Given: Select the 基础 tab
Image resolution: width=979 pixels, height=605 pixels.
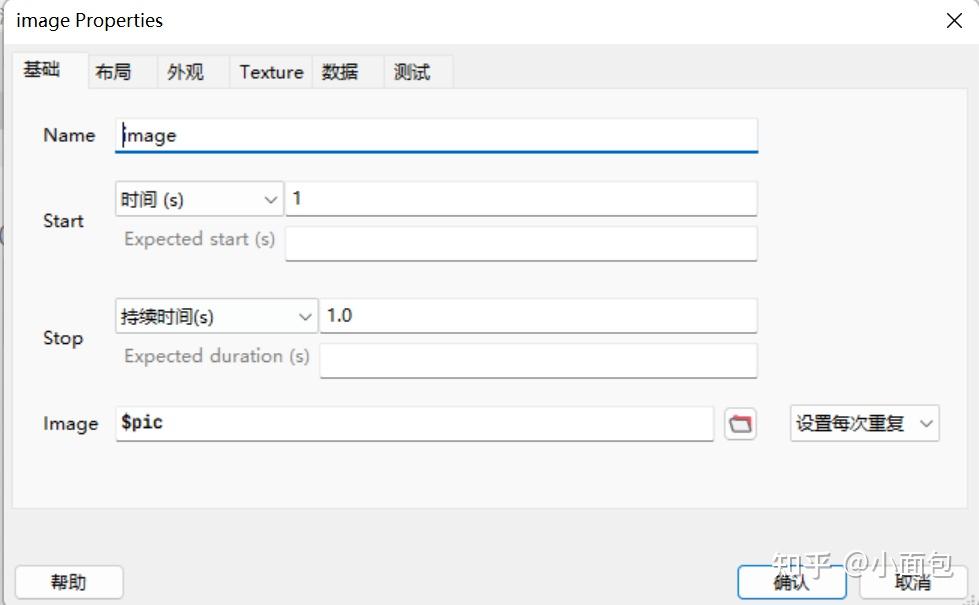Looking at the screenshot, I should [42, 70].
